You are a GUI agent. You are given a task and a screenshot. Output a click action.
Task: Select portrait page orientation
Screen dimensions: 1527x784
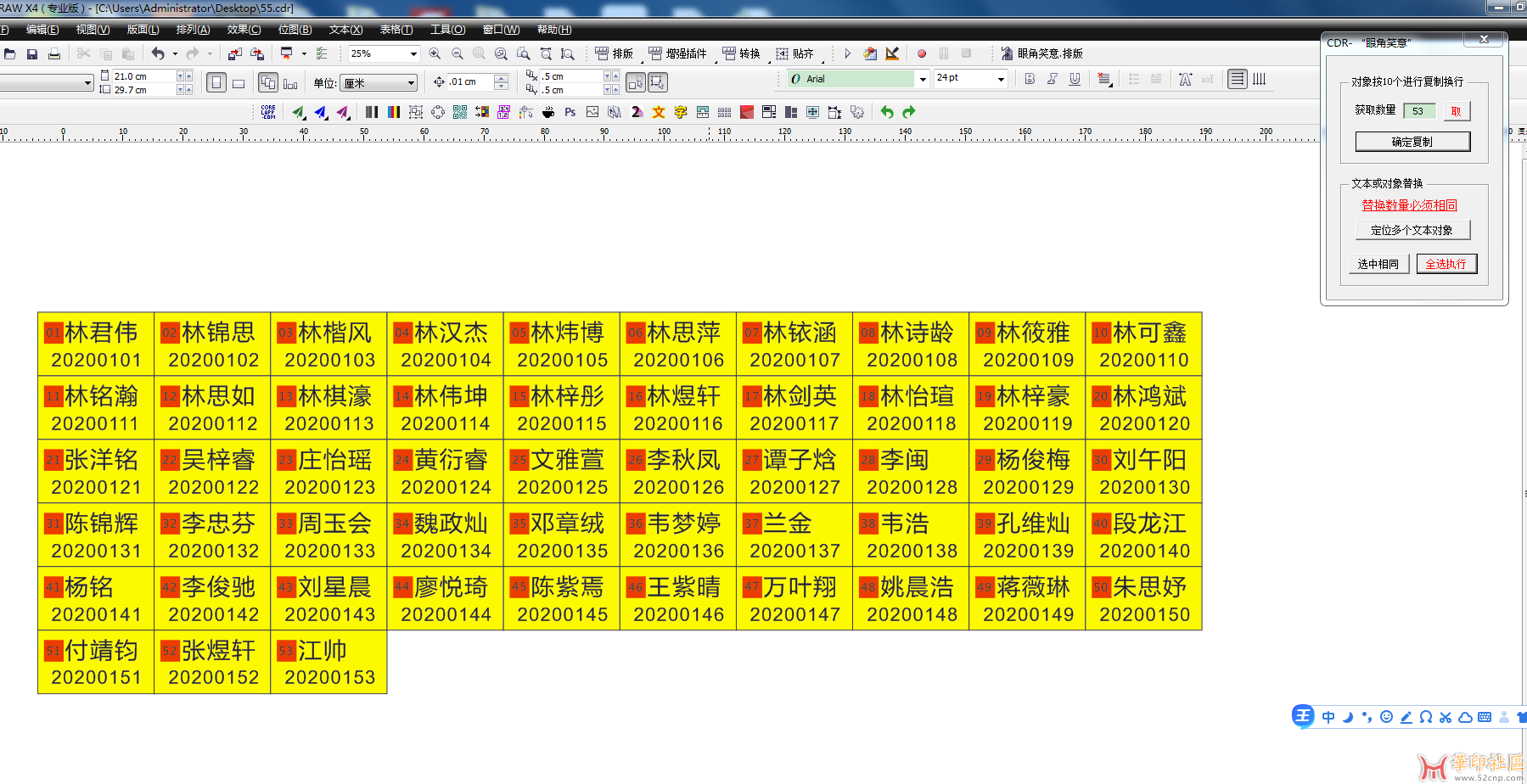point(216,82)
